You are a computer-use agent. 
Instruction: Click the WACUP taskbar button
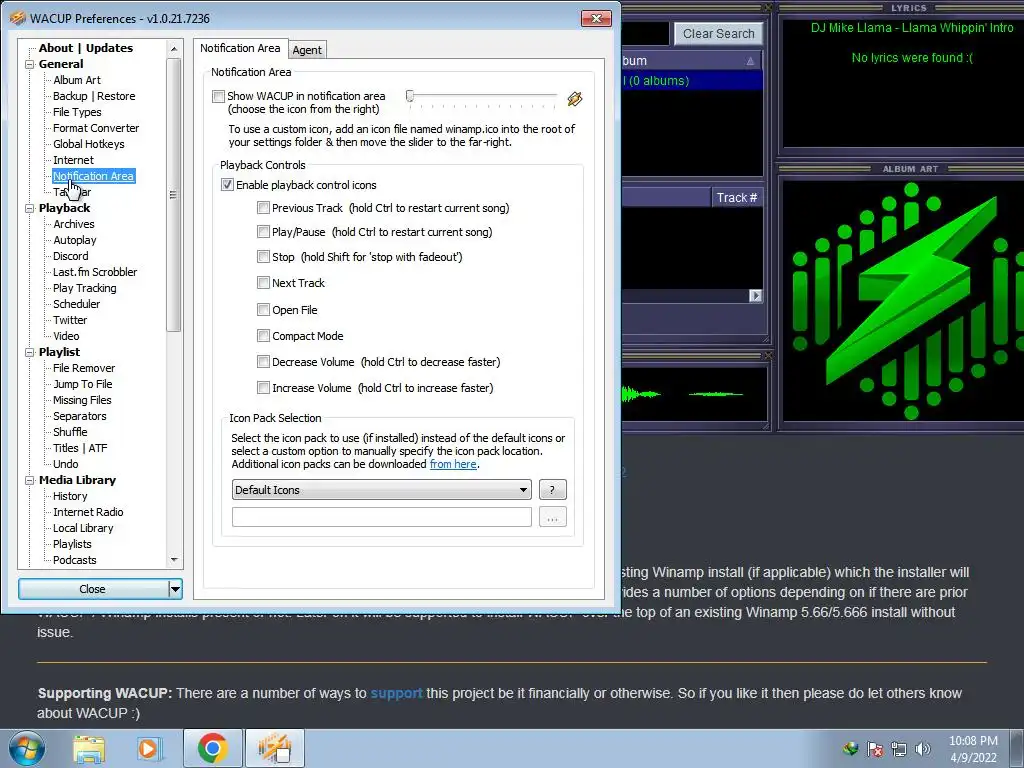pyautogui.click(x=275, y=748)
